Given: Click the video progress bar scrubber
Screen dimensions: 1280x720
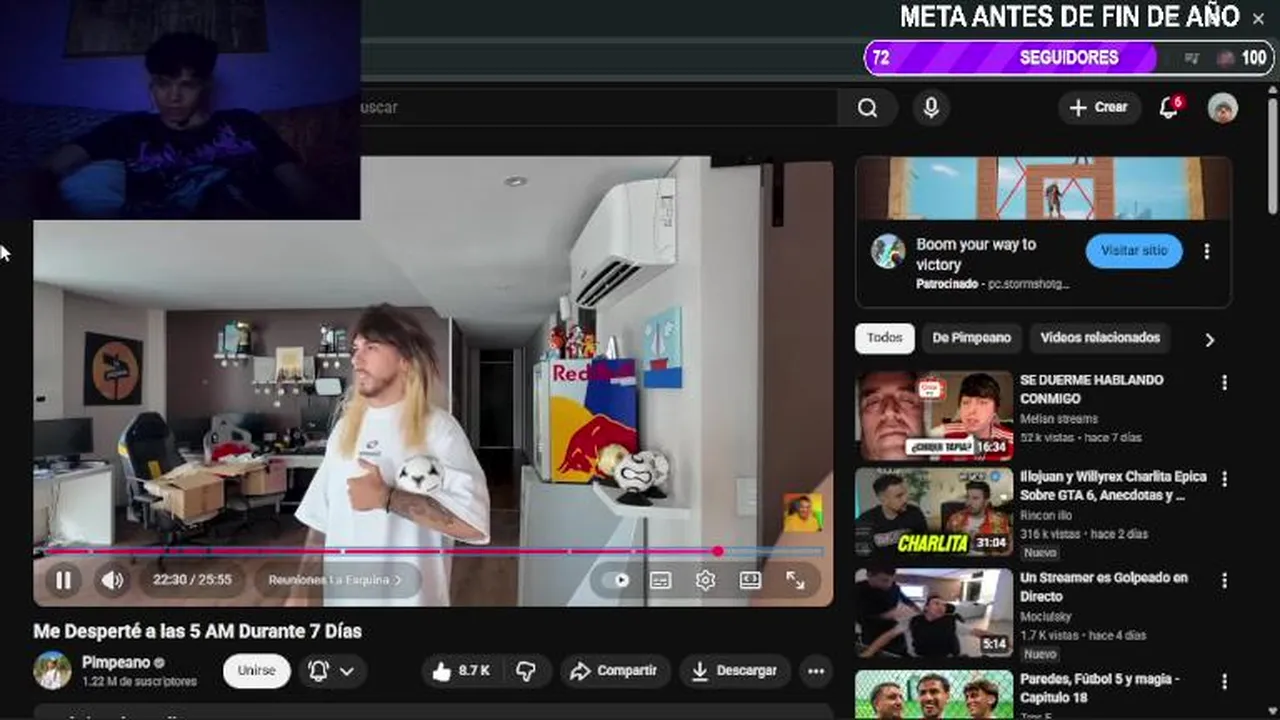Looking at the screenshot, I should [x=718, y=551].
